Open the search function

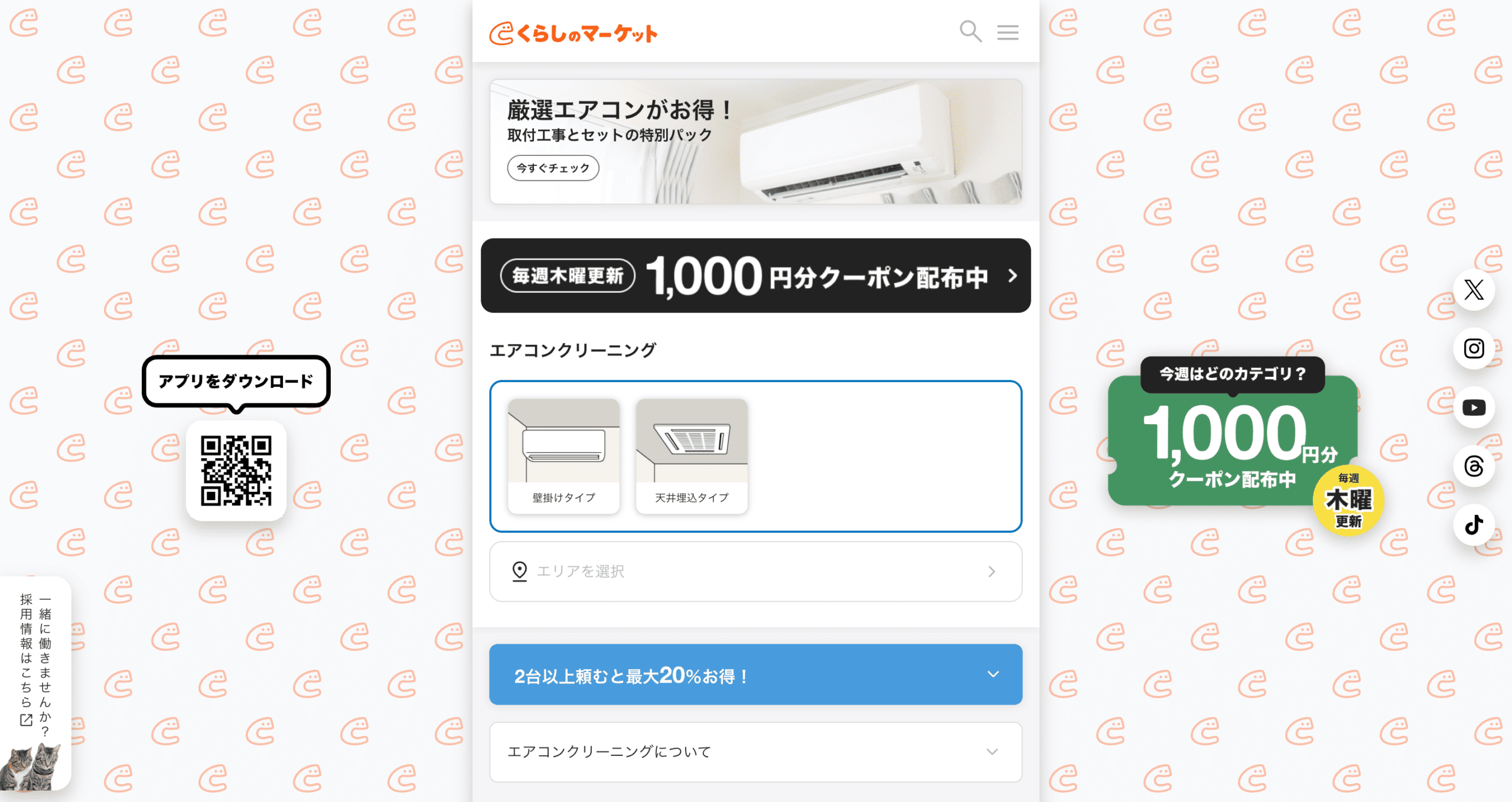[x=970, y=32]
